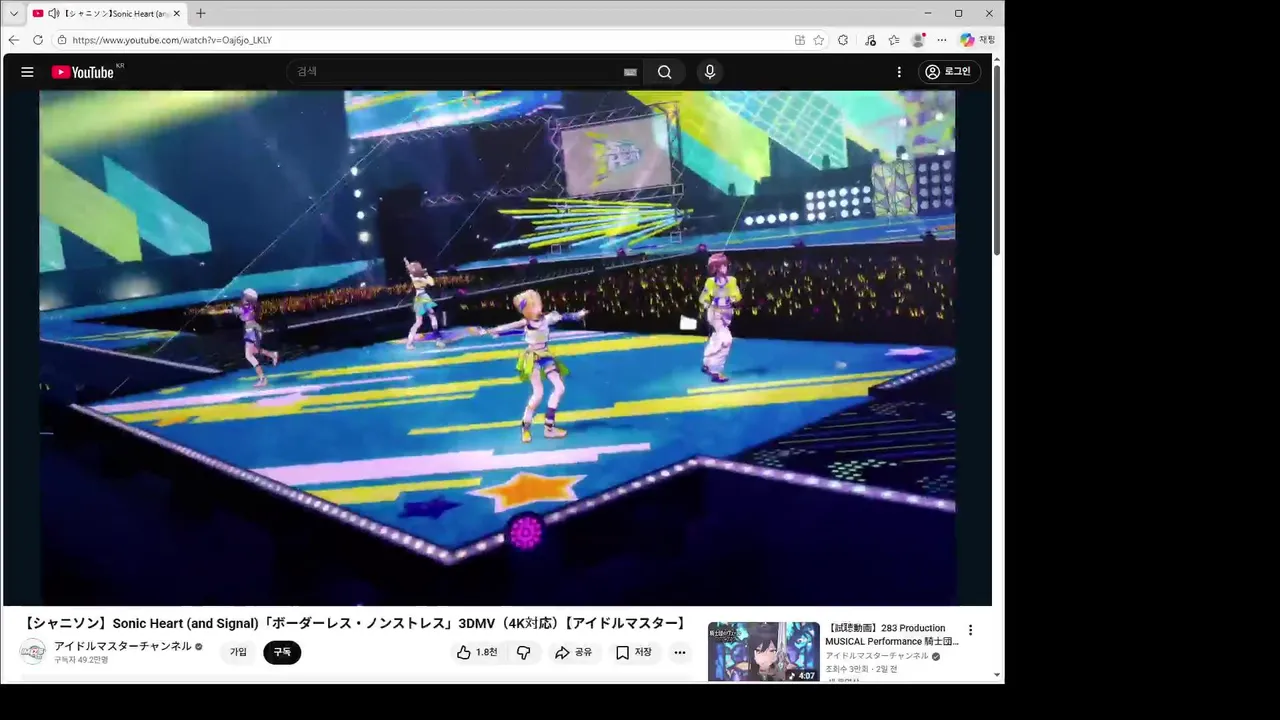The image size is (1280, 720).
Task: Like the video with the thumbs-up button
Action: [477, 652]
